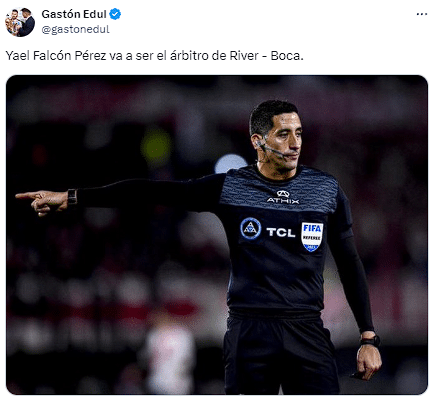
Task: Click the tweet text about River - Boca
Action: point(154,56)
